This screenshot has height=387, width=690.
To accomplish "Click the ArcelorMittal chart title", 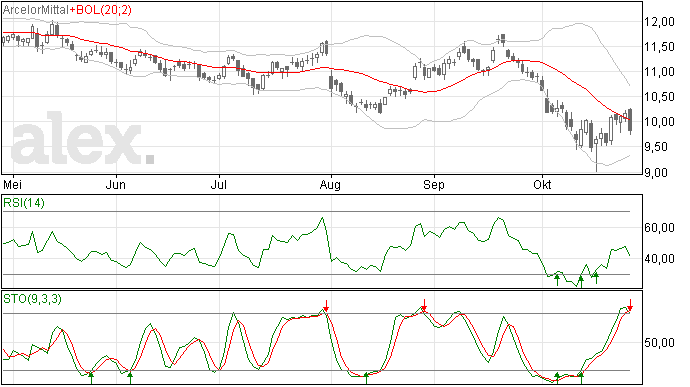I will tap(36, 10).
